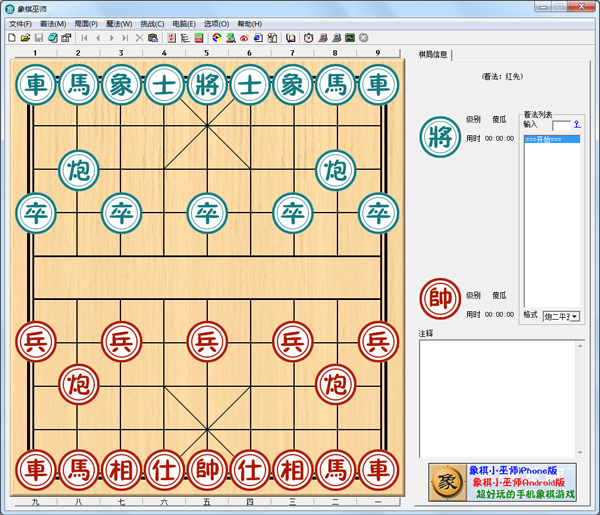
Task: Select the ===开始=== move list entry
Action: pyautogui.click(x=552, y=139)
